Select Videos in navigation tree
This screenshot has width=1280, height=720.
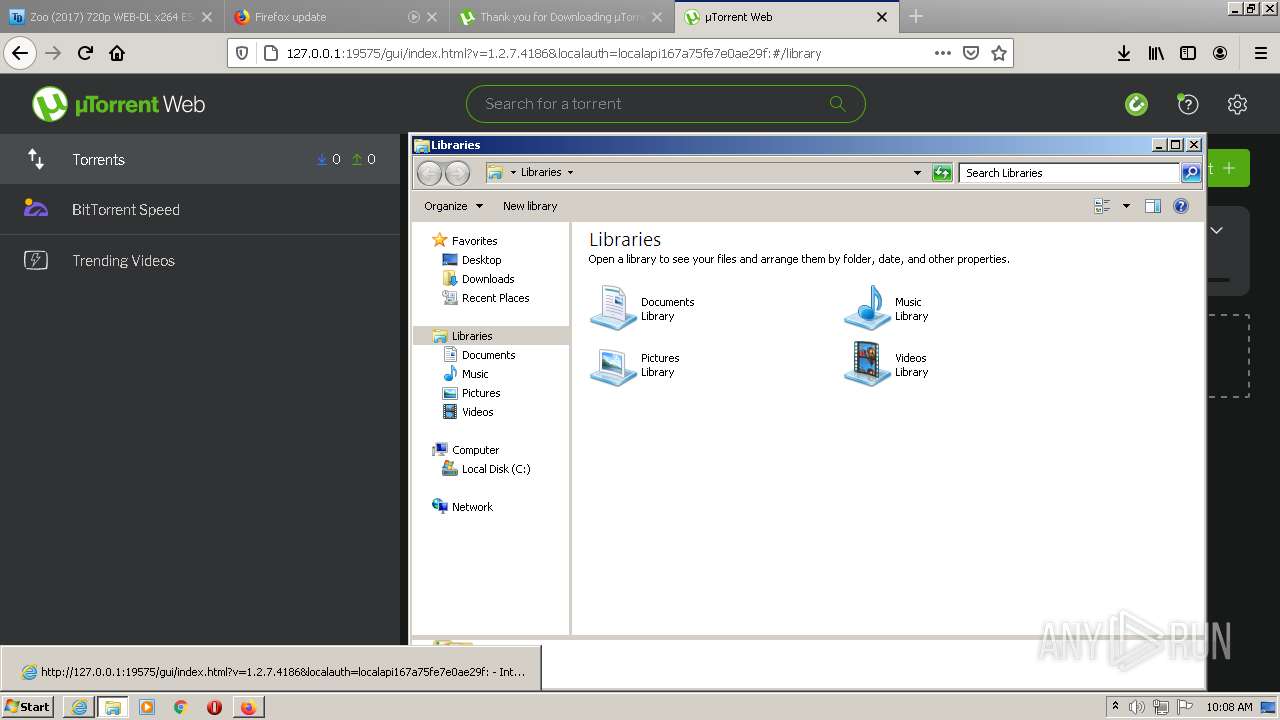tap(477, 411)
